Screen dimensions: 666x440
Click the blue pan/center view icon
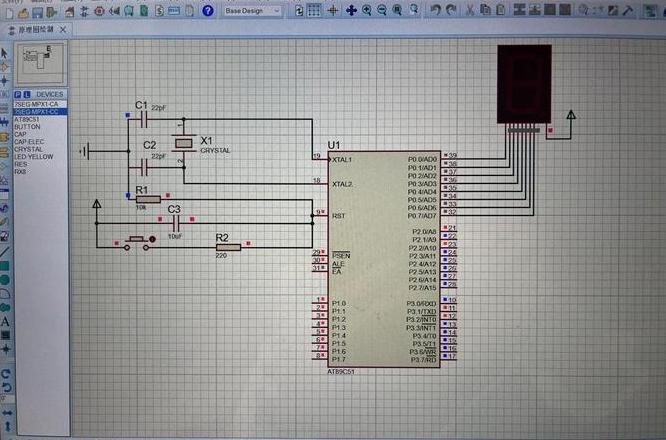point(351,10)
